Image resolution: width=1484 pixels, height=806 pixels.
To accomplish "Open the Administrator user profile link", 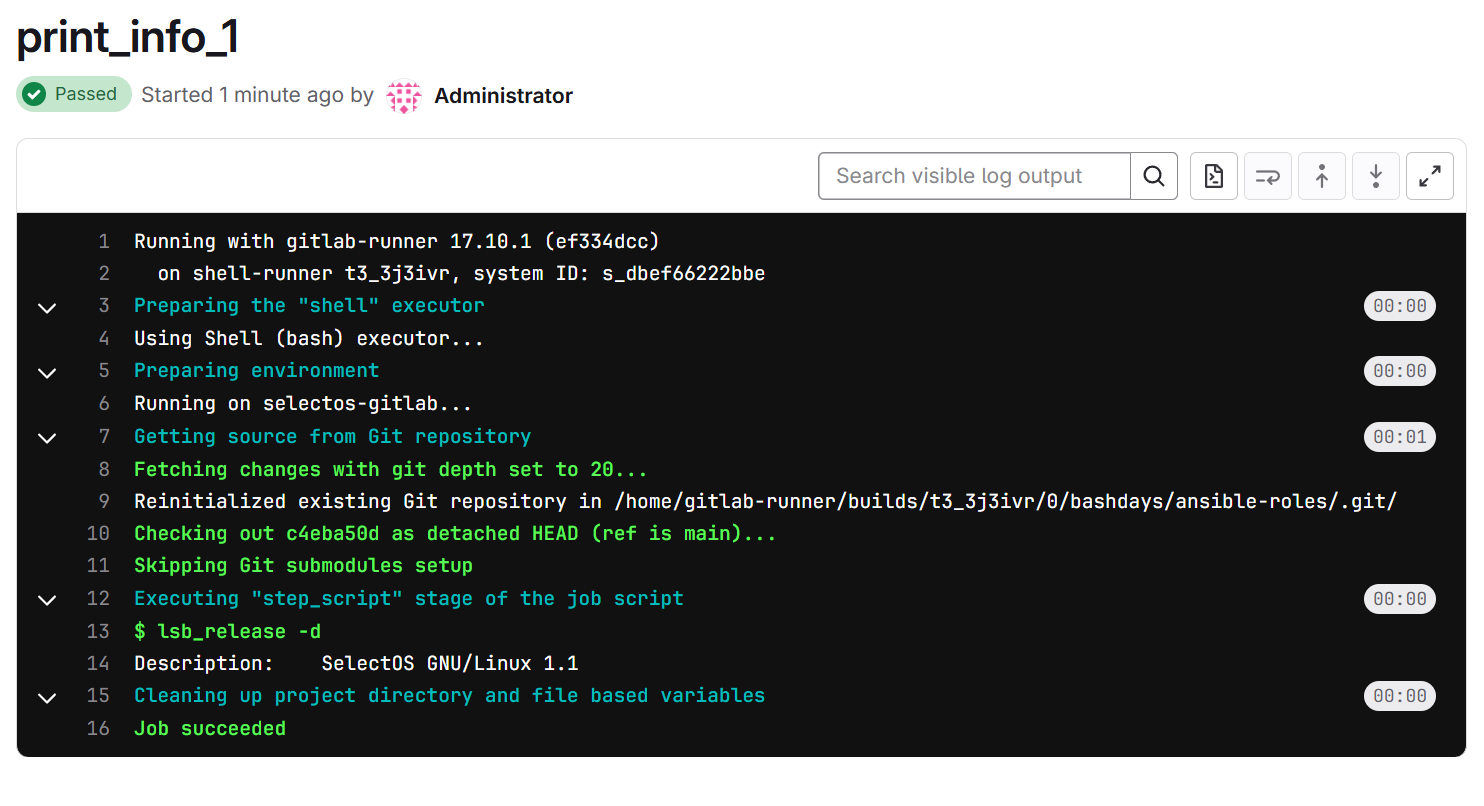I will pyautogui.click(x=503, y=96).
